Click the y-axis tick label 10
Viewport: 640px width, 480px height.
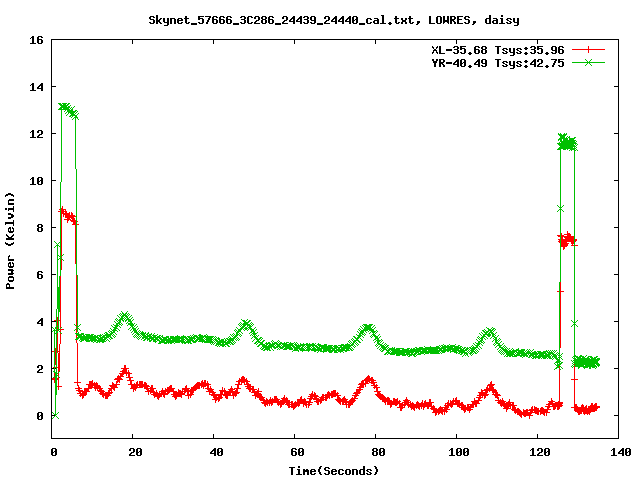(36, 181)
